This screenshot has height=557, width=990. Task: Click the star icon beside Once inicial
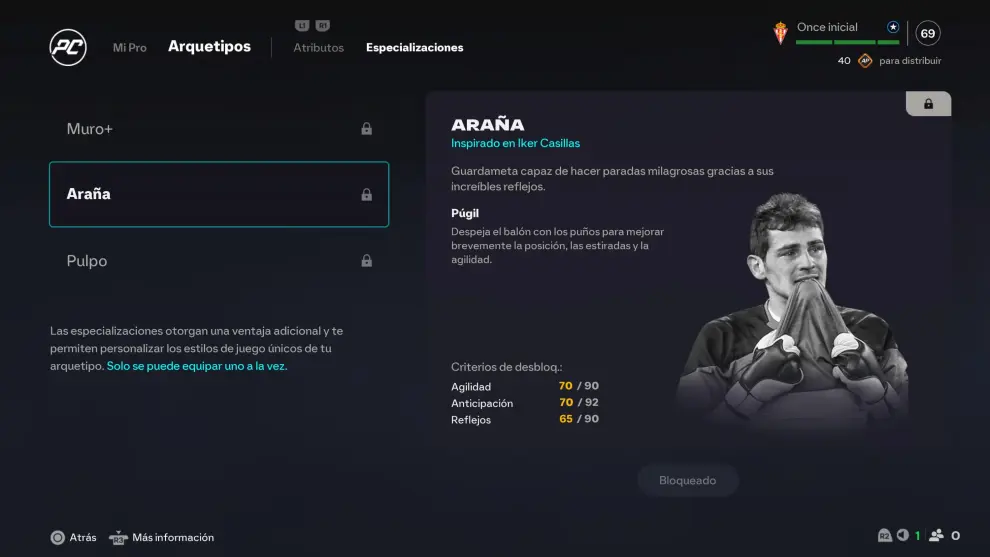893,27
